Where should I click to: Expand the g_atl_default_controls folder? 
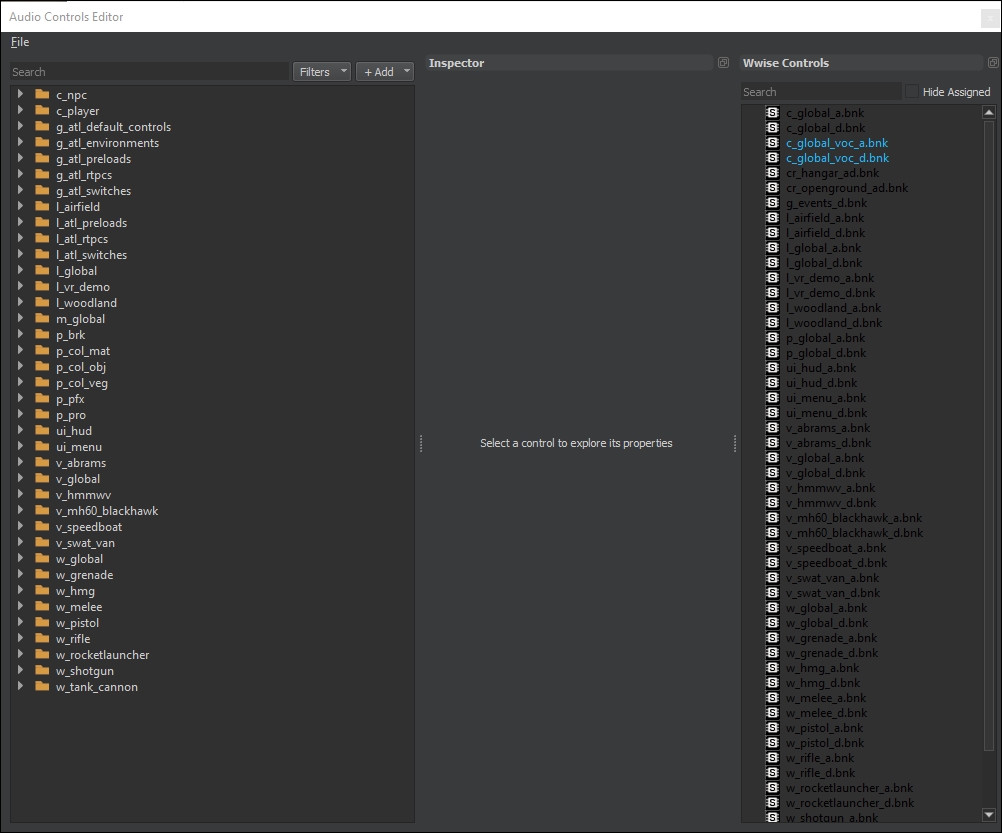20,126
